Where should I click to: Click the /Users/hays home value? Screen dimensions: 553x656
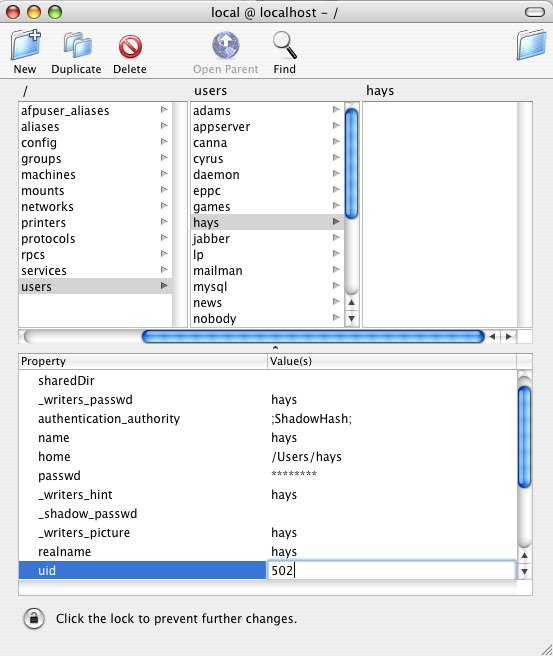pyautogui.click(x=306, y=456)
